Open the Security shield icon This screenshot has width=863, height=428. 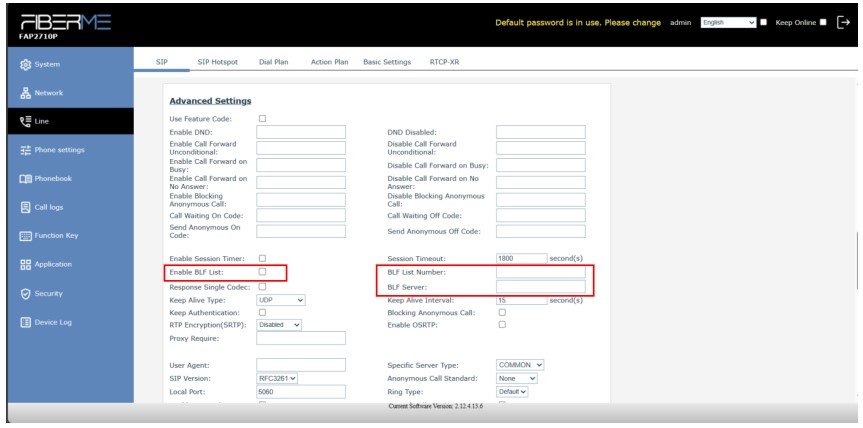pyautogui.click(x=25, y=294)
